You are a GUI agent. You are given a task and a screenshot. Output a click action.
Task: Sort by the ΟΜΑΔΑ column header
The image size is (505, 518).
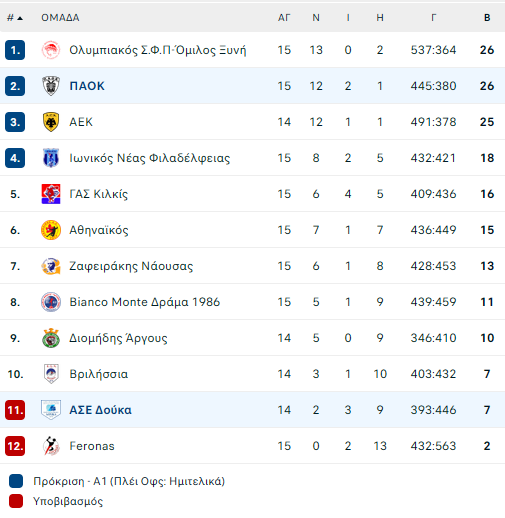pyautogui.click(x=60, y=18)
